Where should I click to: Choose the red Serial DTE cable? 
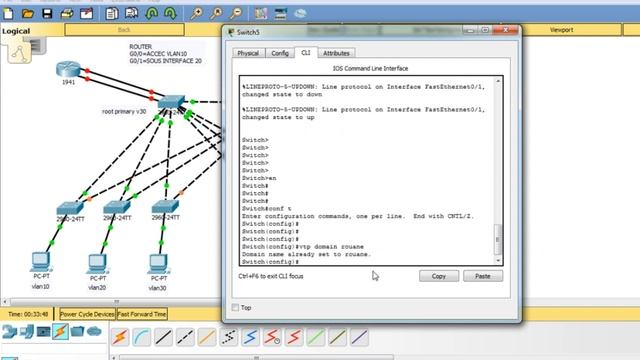[294, 338]
